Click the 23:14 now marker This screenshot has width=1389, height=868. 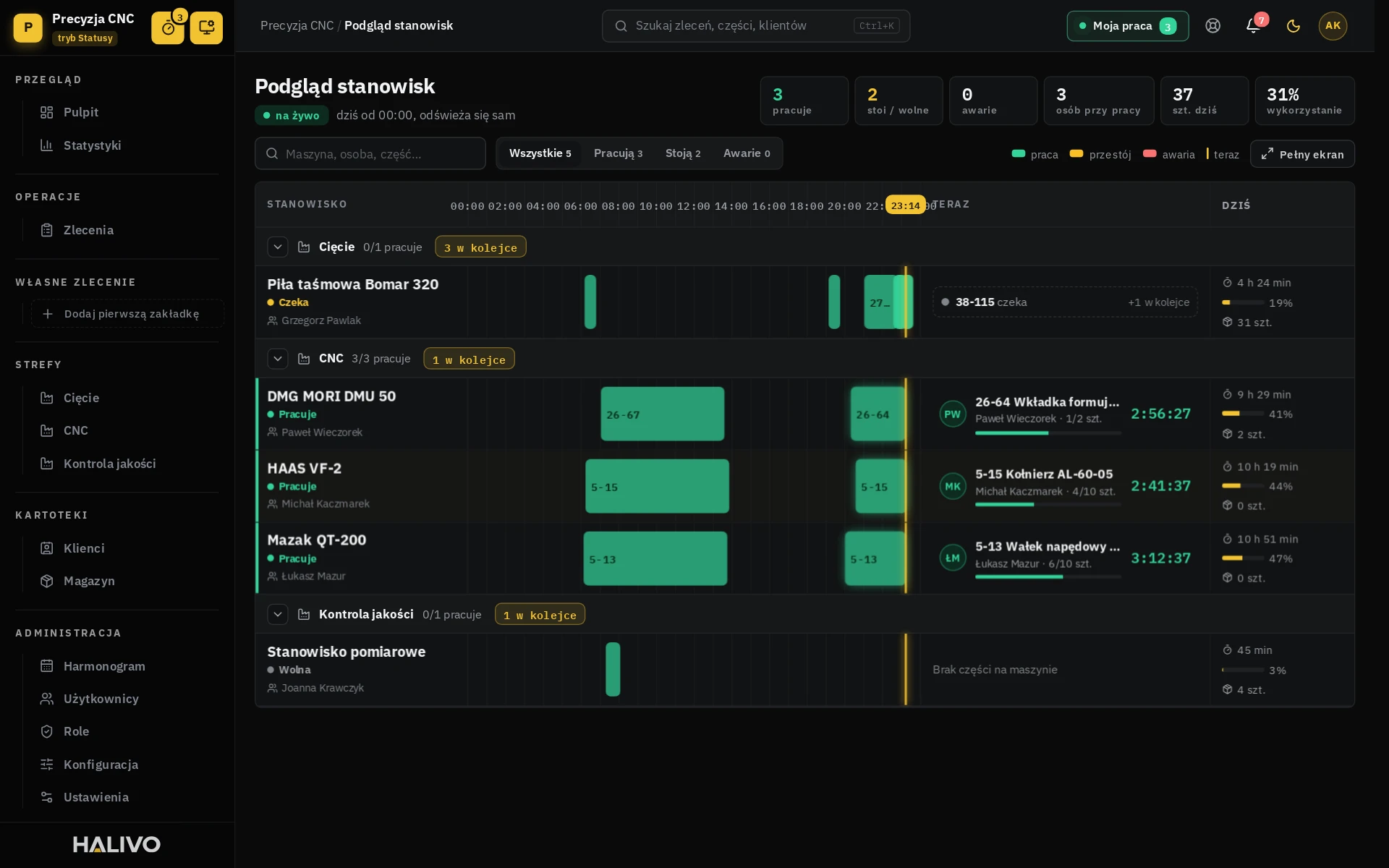point(905,205)
